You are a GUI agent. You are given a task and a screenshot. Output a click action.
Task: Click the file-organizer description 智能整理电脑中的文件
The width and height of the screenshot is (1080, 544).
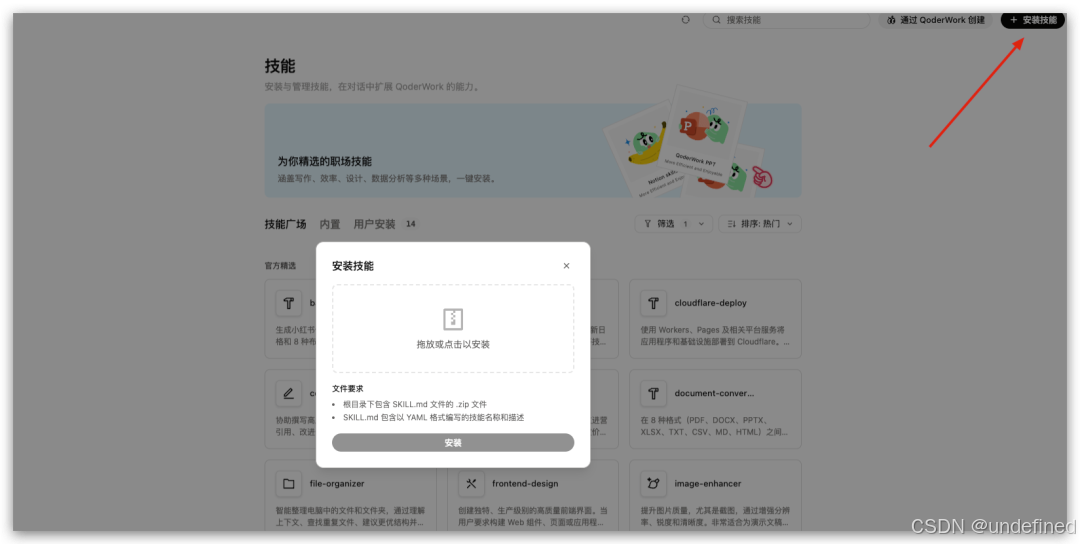351,517
